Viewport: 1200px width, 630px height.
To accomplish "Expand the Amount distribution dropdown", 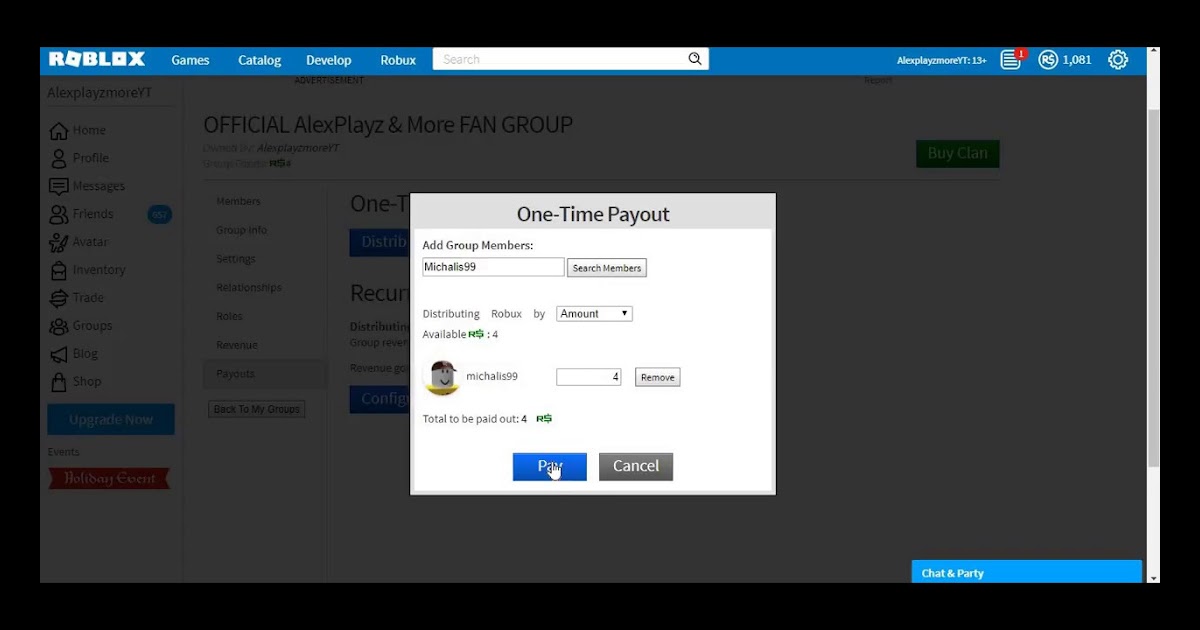I will 594,314.
